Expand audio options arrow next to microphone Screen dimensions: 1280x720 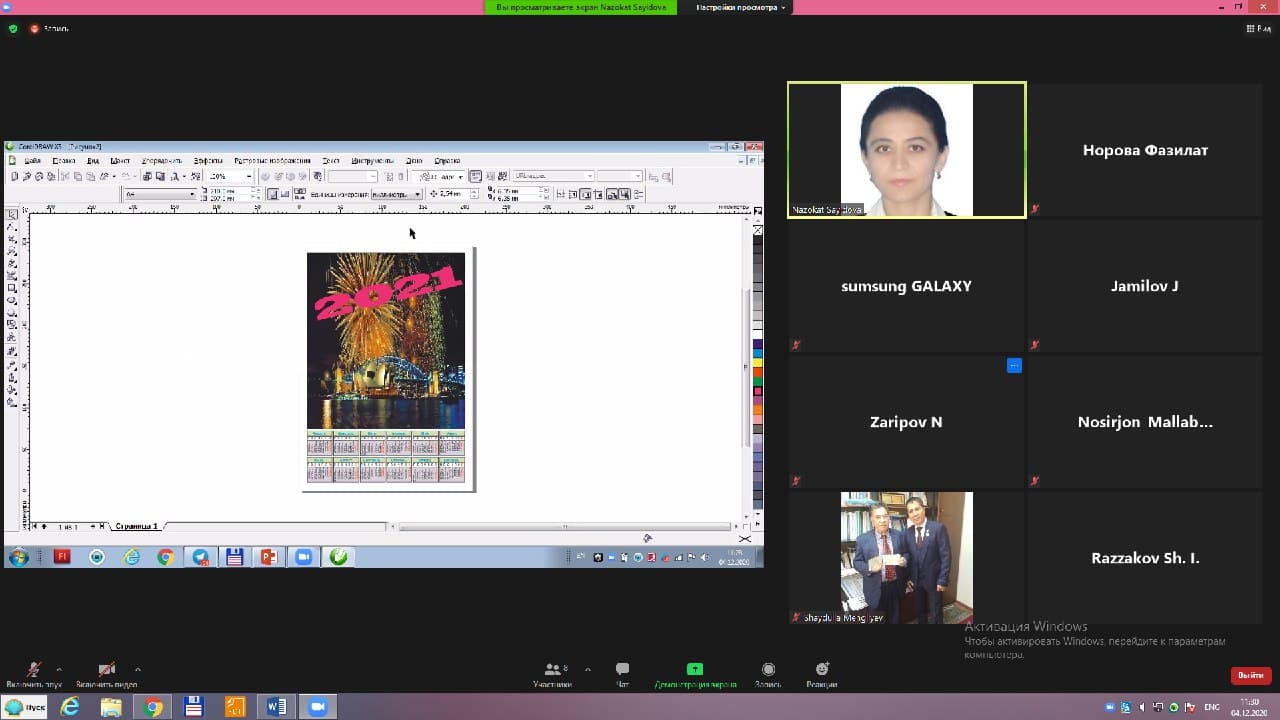pos(60,669)
